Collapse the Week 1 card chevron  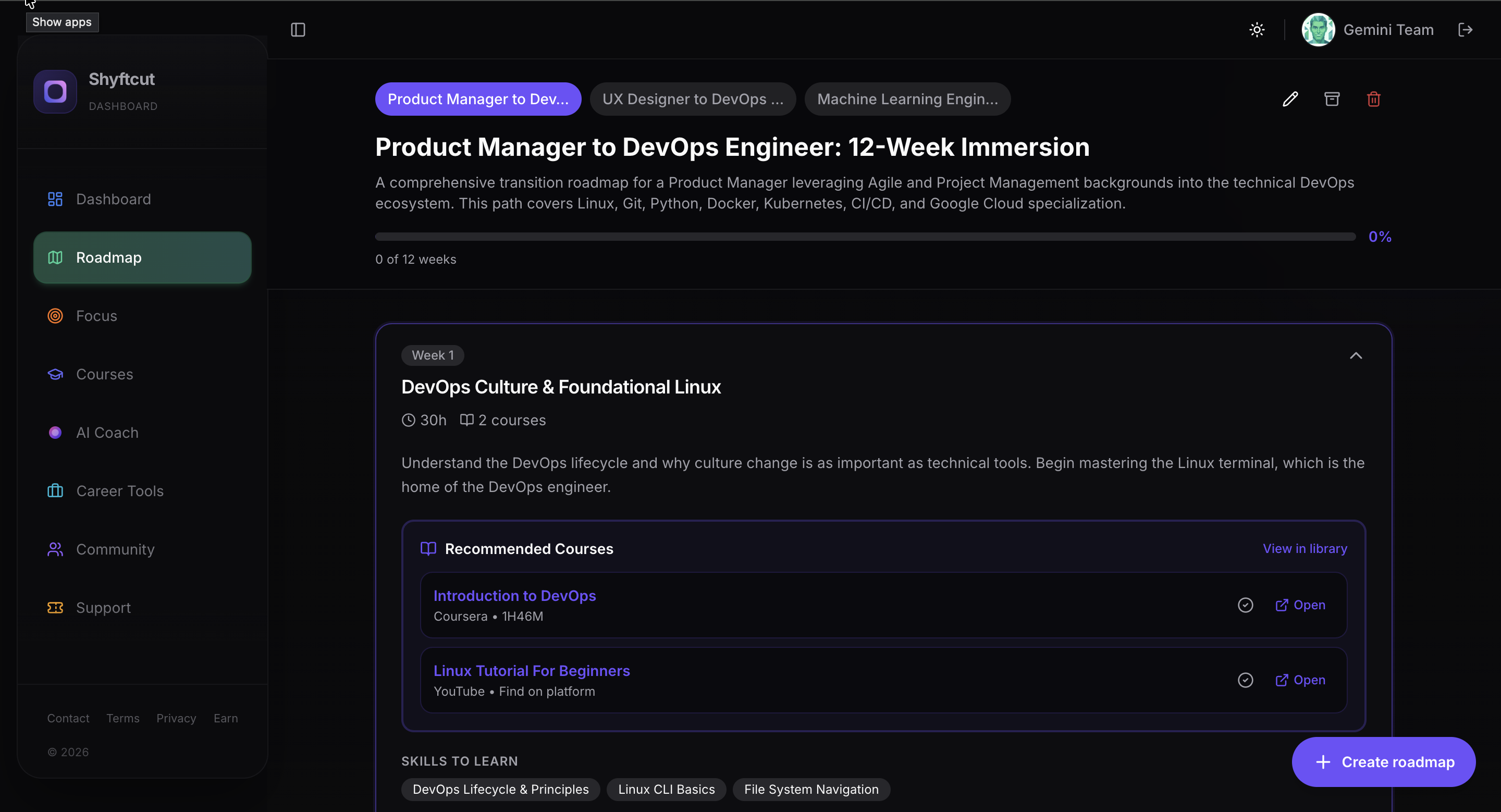click(1356, 355)
